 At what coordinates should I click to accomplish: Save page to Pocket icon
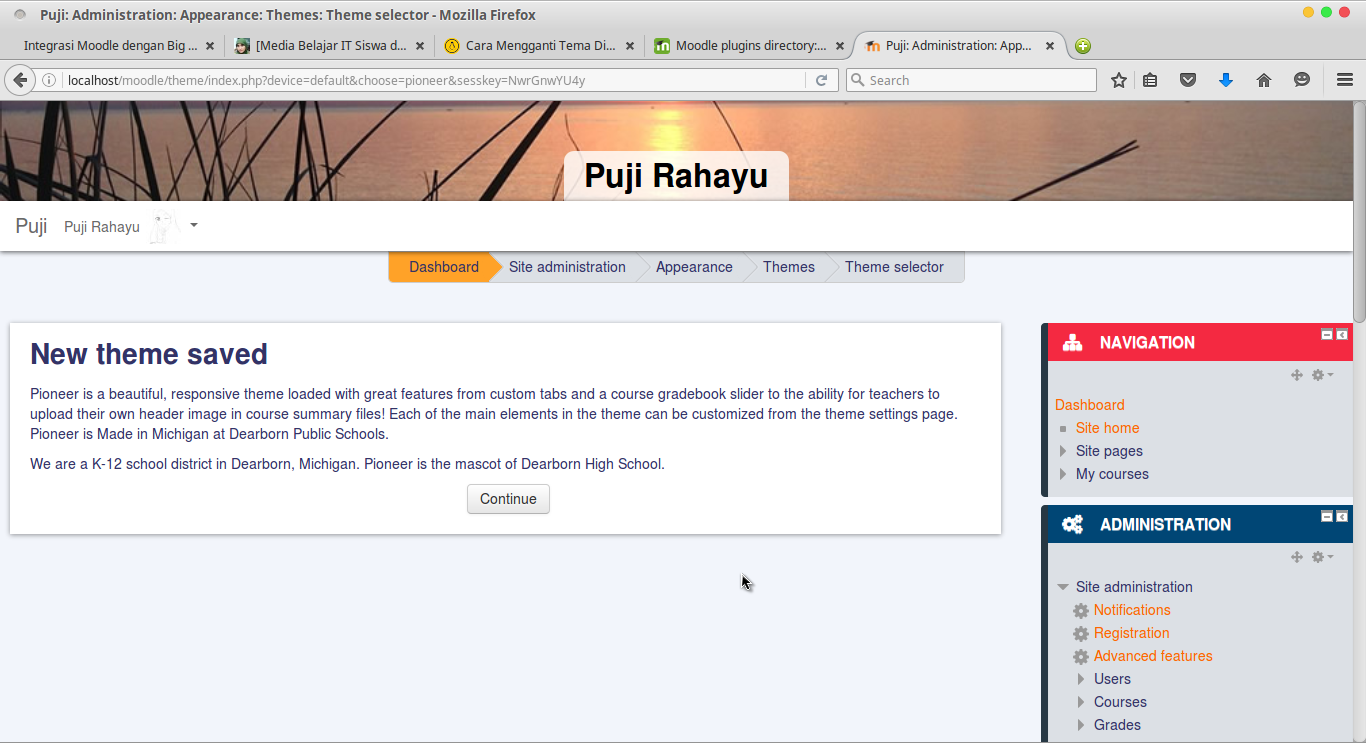(x=1188, y=80)
